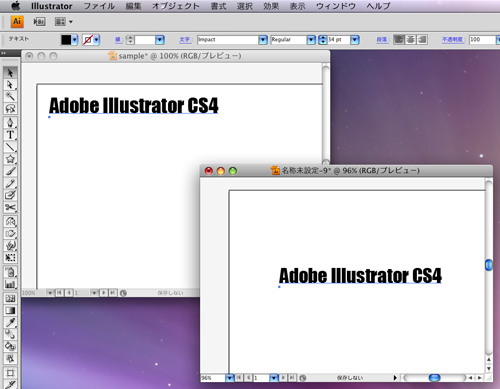Viewport: 500px width, 389px height.
Task: Expand the 34 pt font size dropdown
Action: click(355, 40)
